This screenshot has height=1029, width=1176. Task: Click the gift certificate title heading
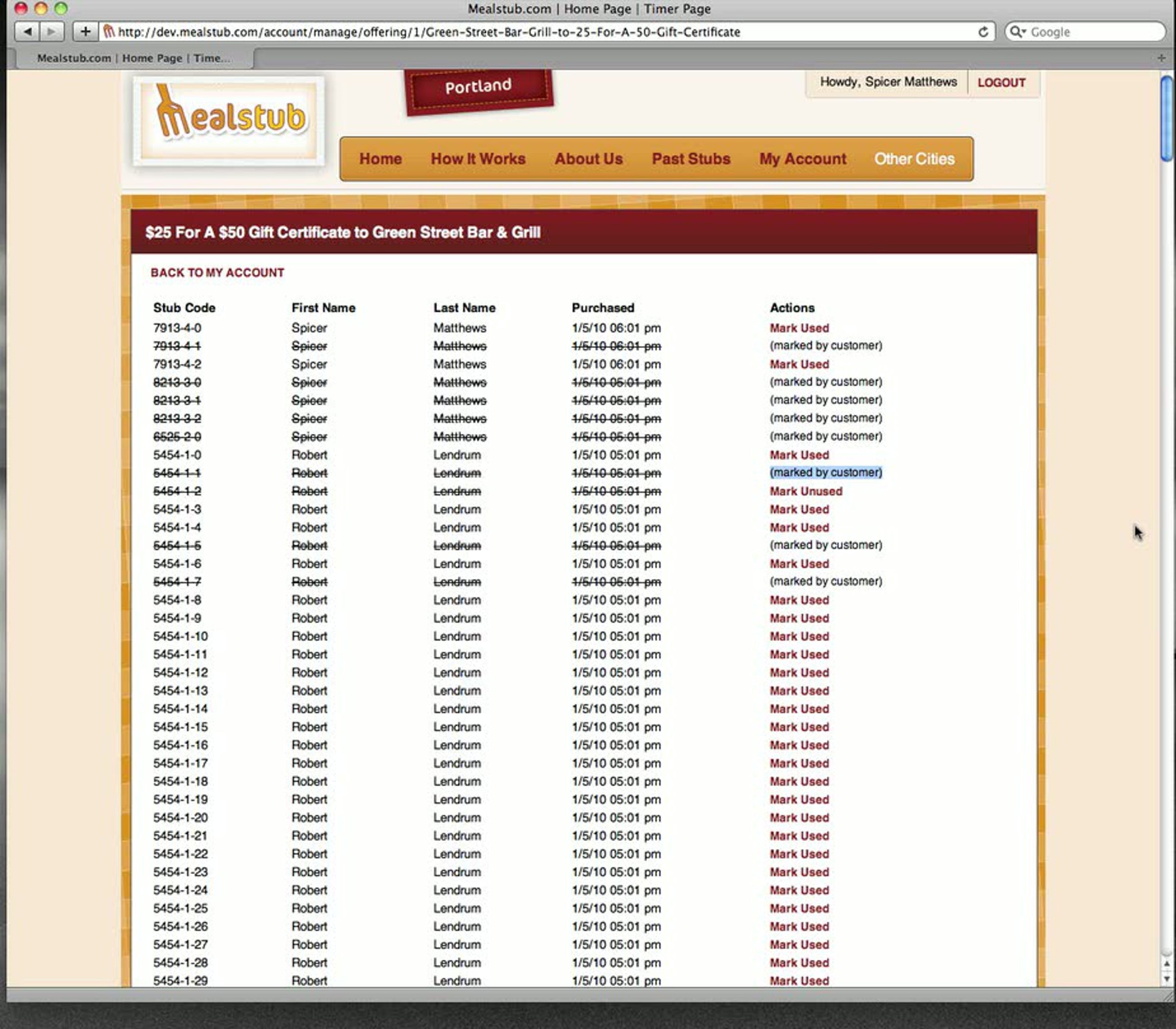click(343, 232)
